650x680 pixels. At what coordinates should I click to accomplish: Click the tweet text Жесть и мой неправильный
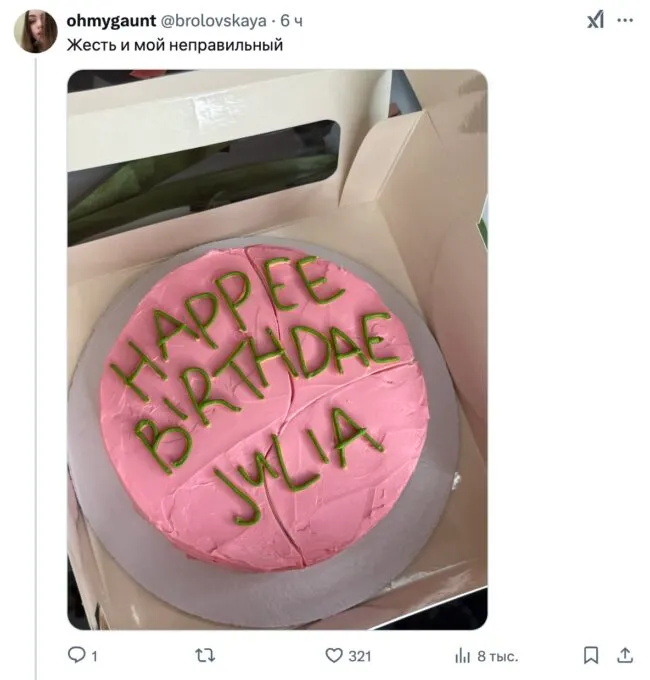(x=175, y=45)
